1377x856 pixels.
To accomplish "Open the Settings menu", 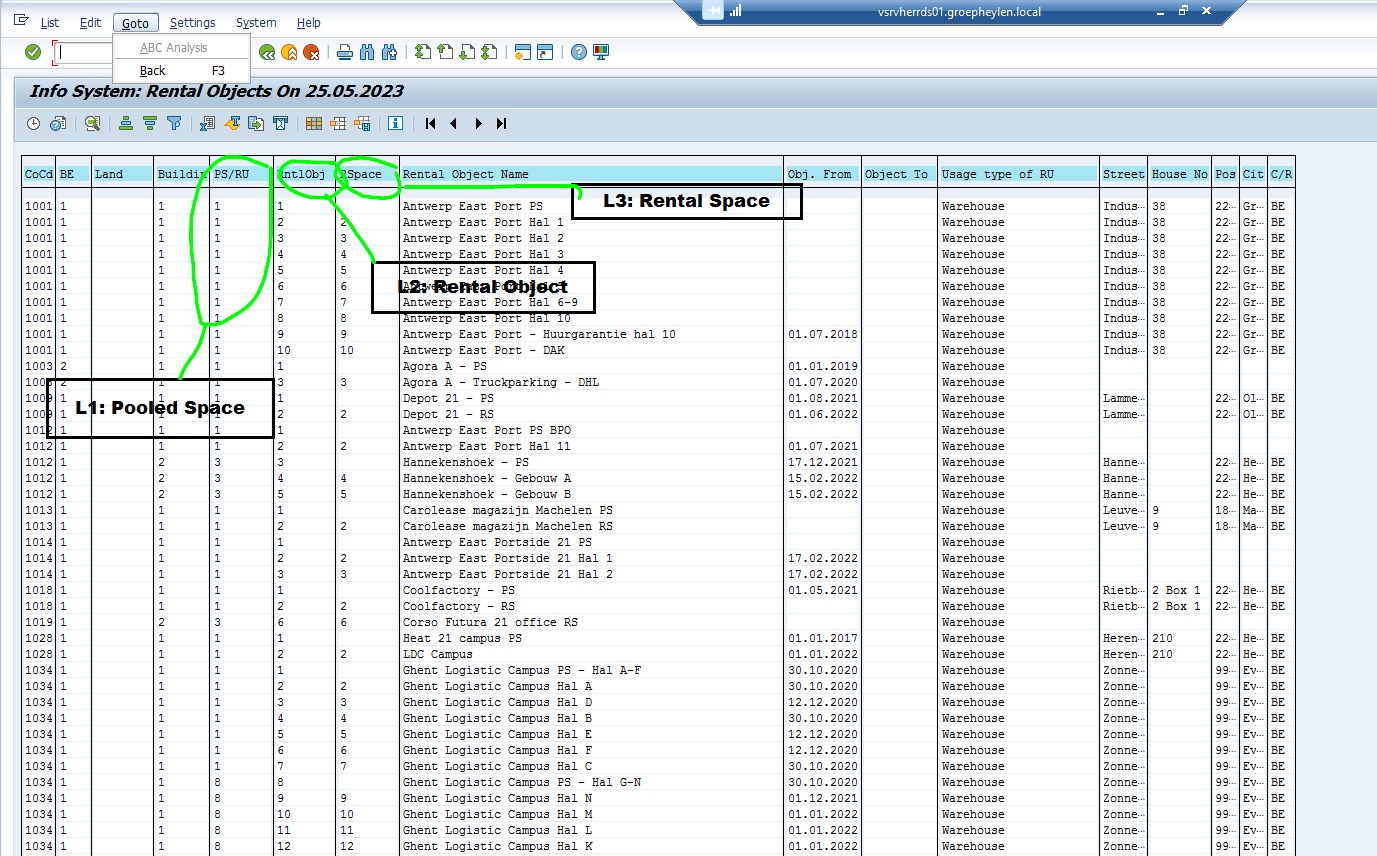I will [x=192, y=23].
